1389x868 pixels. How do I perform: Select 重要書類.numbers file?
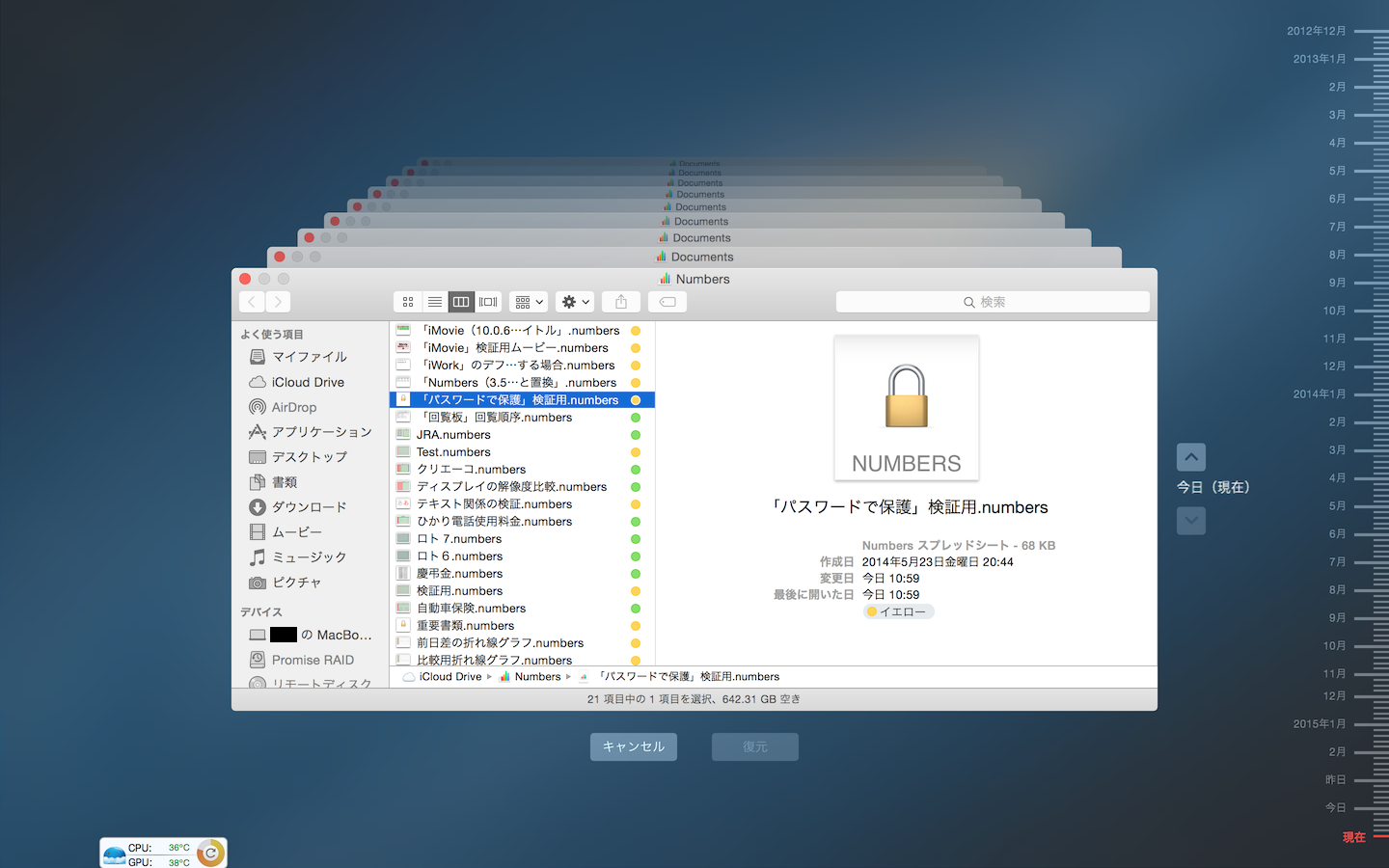(x=522, y=626)
